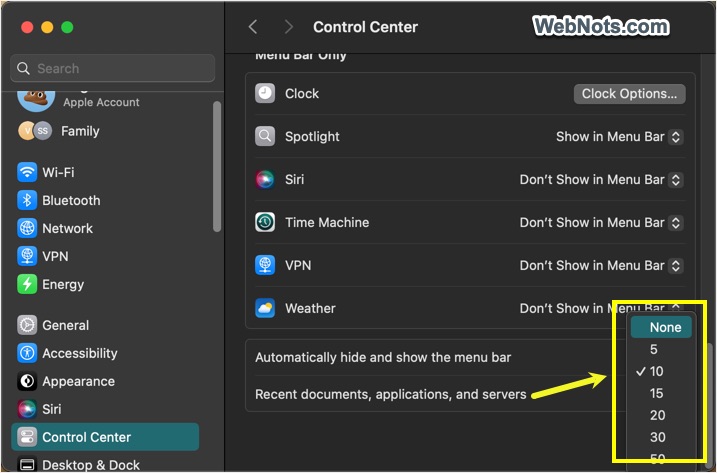Click Automatically hide and show menu bar text
This screenshot has width=717, height=473.
click(383, 357)
